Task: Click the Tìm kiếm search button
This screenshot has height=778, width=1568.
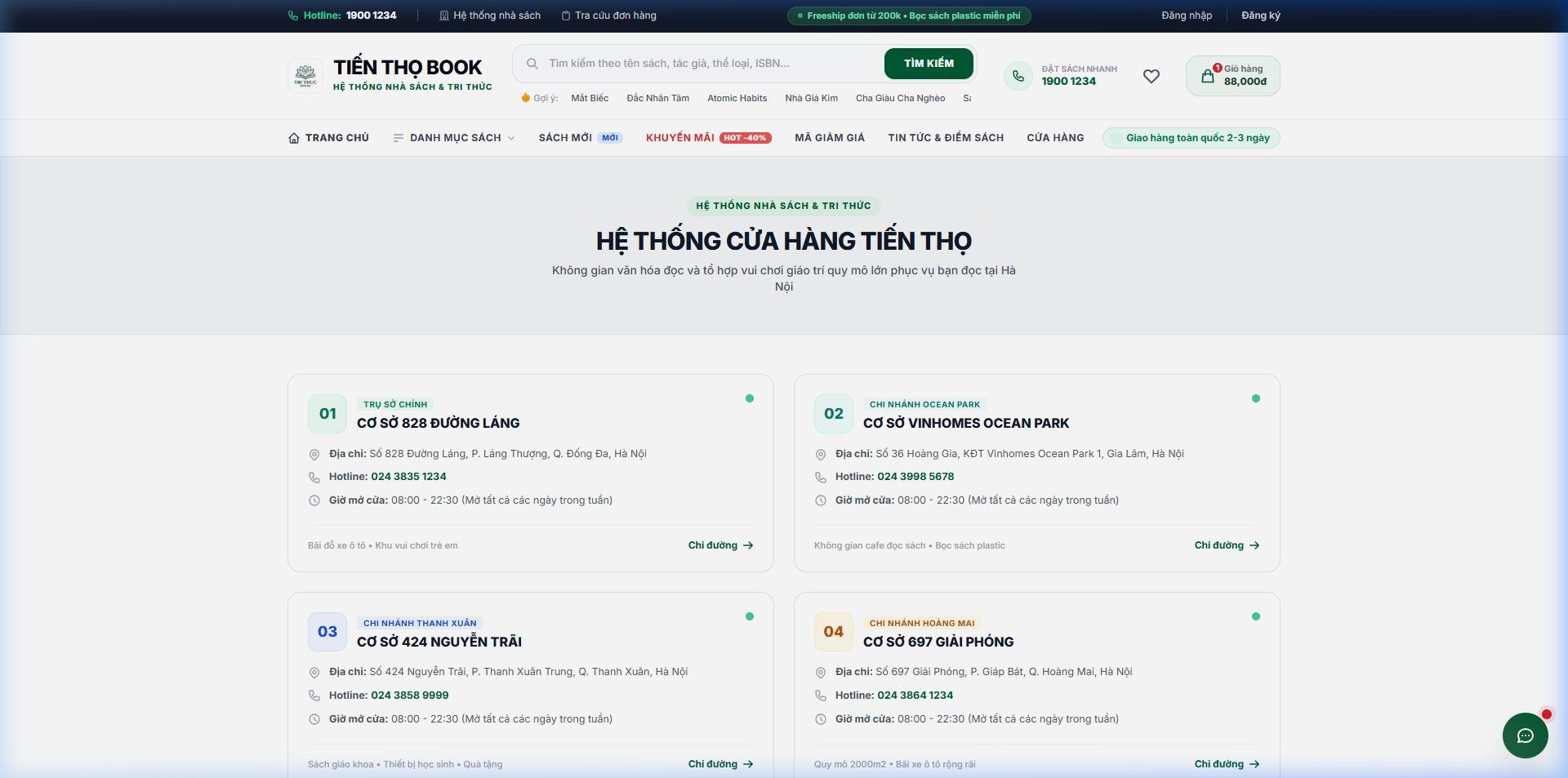Action: [x=929, y=64]
